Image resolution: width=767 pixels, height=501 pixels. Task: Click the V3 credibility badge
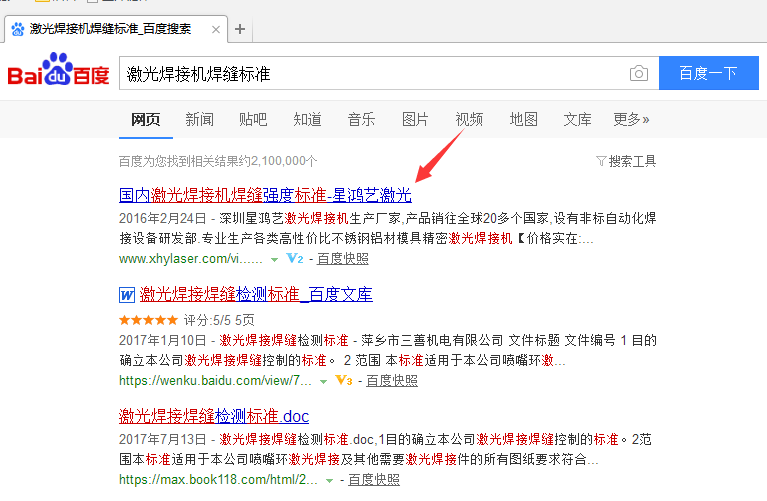click(x=344, y=380)
